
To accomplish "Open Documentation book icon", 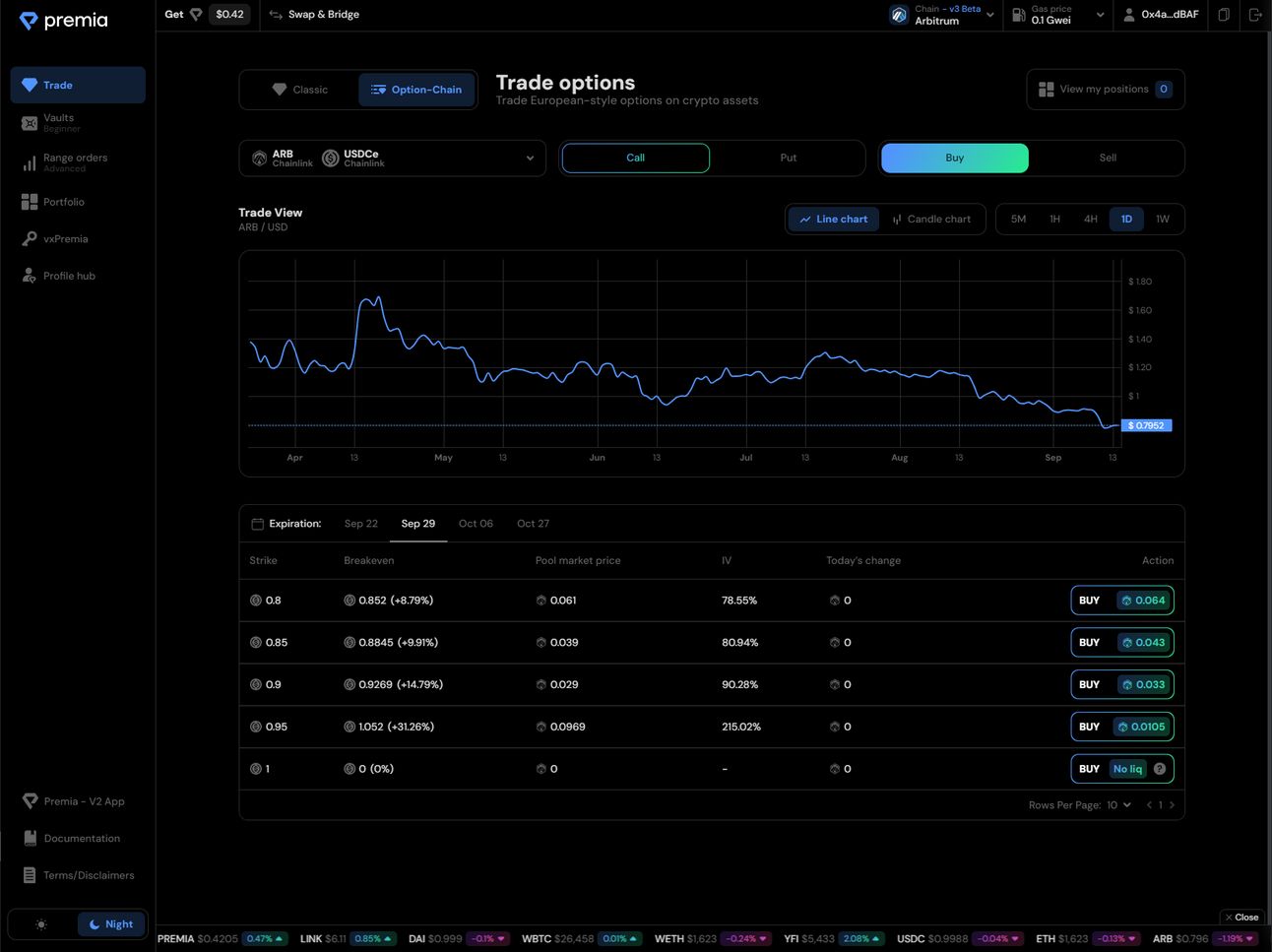I will pos(31,838).
